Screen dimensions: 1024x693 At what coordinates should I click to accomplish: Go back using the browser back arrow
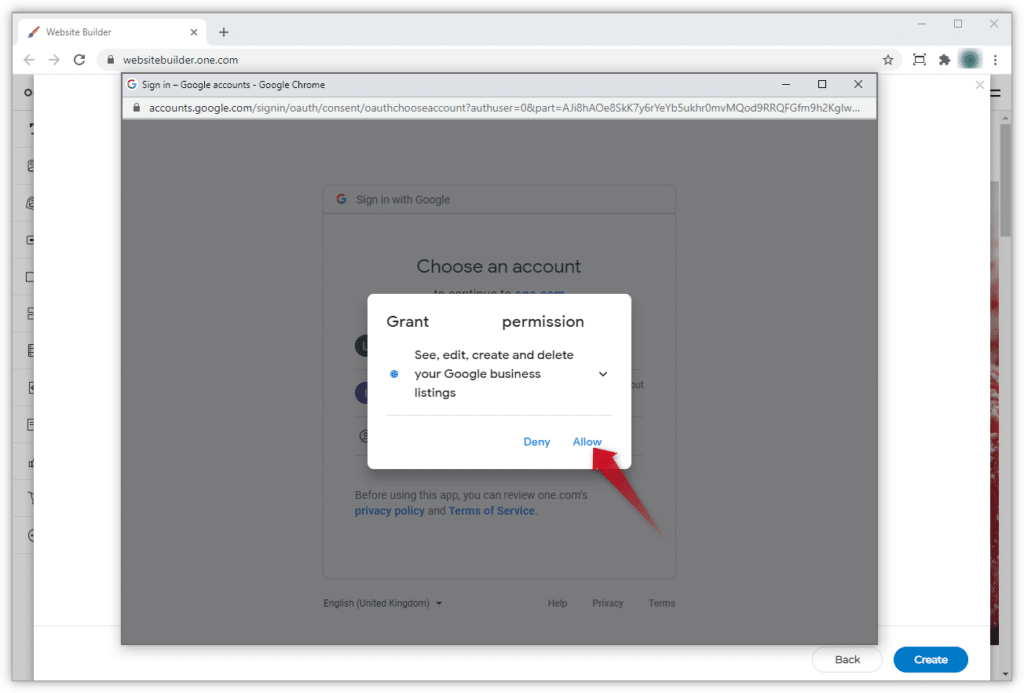click(x=29, y=60)
